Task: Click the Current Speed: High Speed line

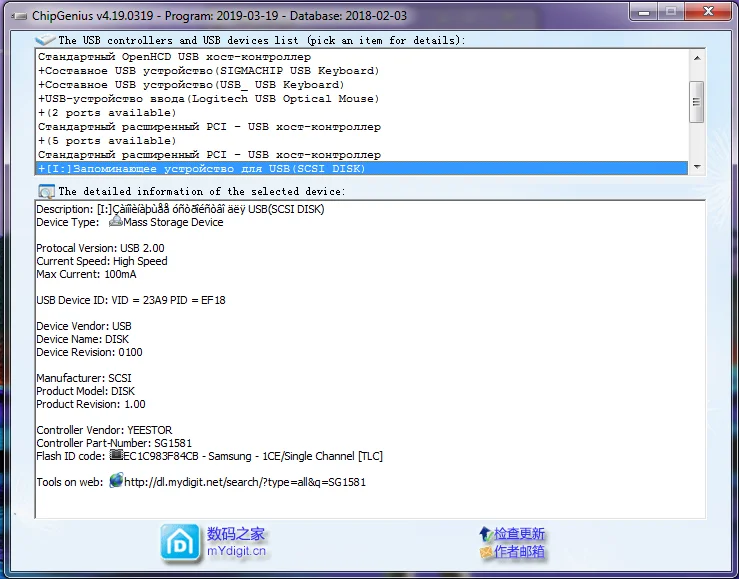Action: pyautogui.click(x=102, y=261)
